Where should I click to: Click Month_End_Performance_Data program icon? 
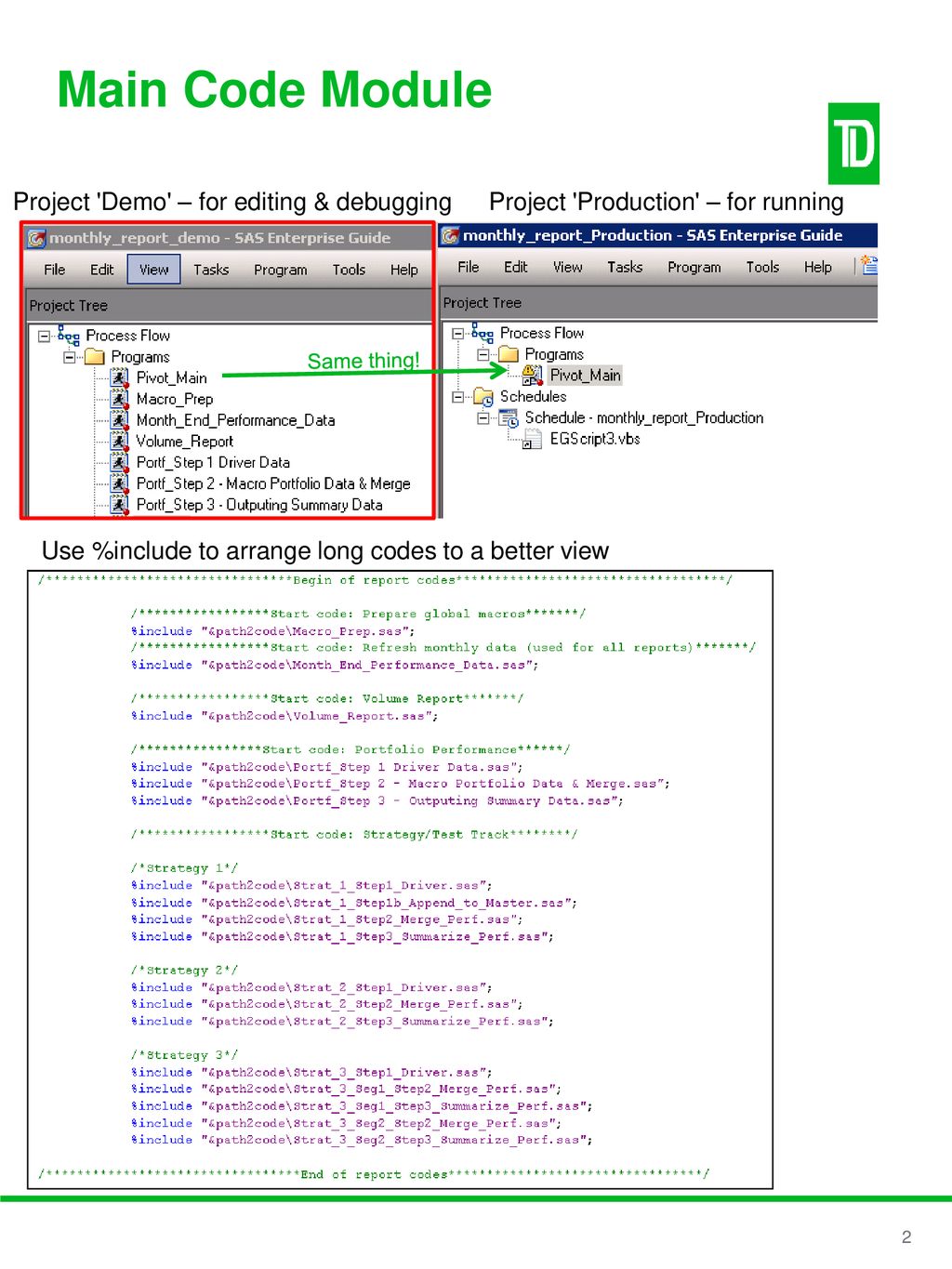coord(119,420)
